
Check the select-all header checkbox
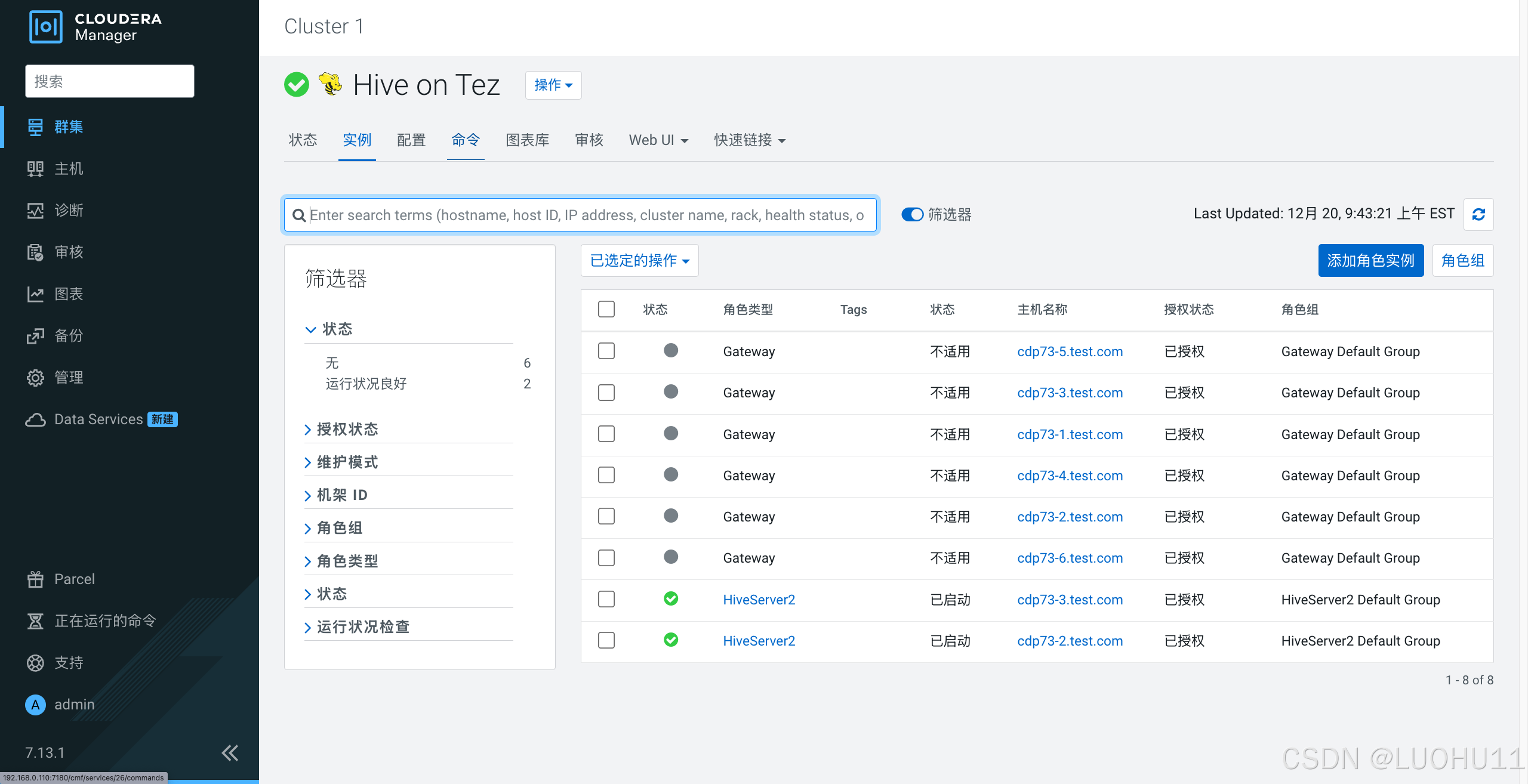coord(606,309)
